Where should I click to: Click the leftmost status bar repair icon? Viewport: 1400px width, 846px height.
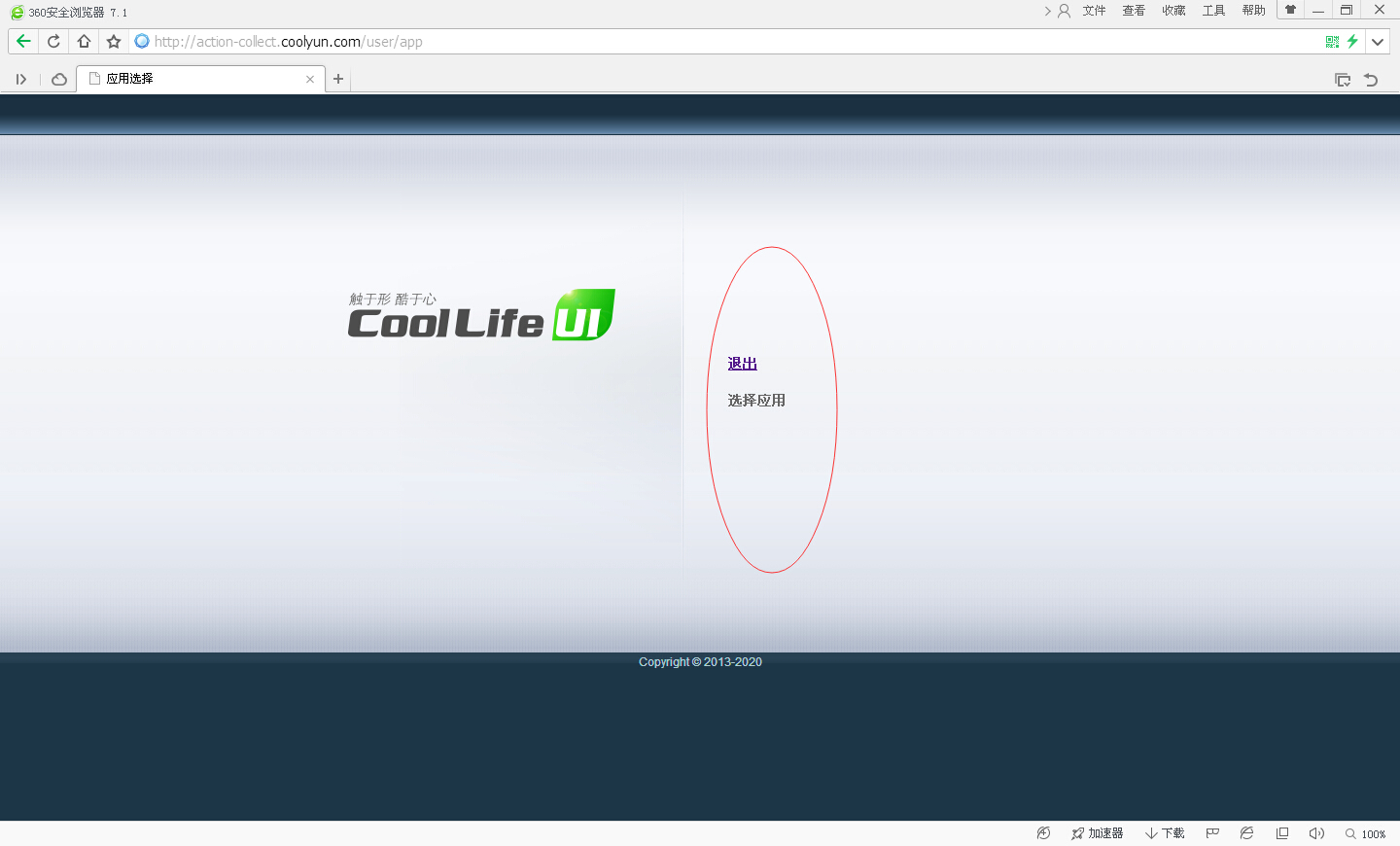click(1043, 833)
